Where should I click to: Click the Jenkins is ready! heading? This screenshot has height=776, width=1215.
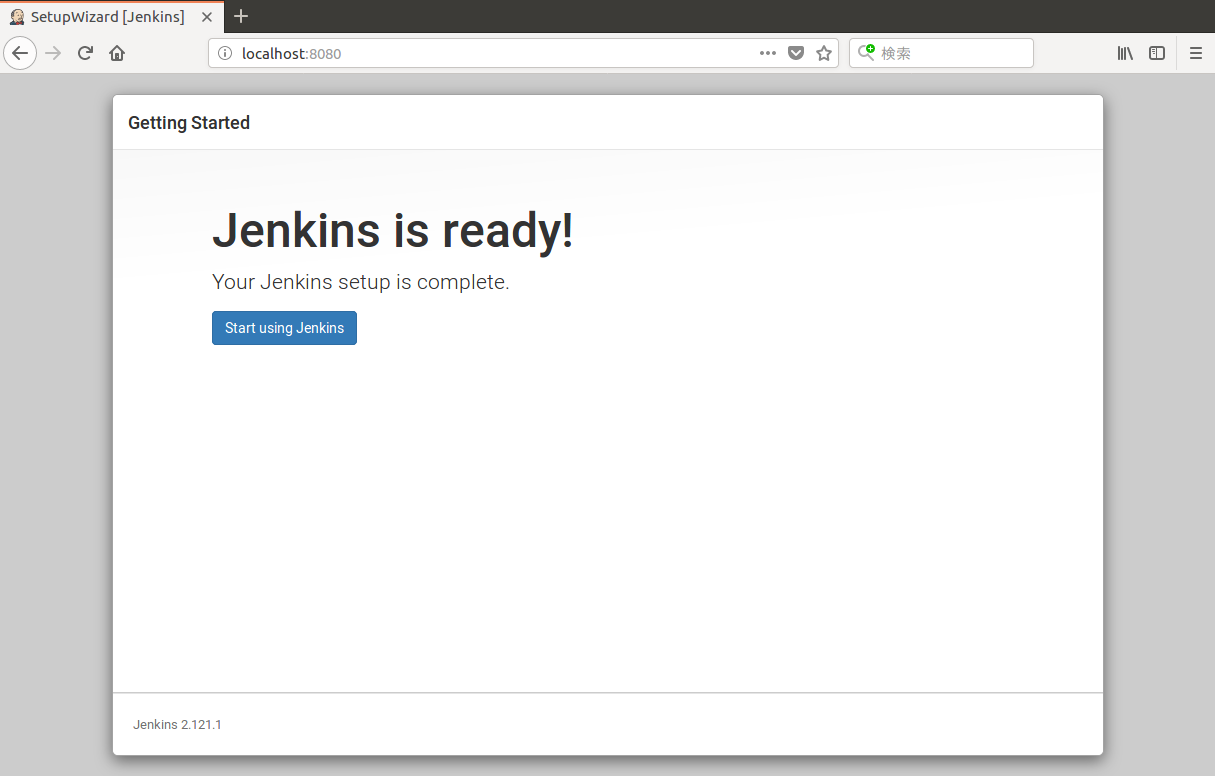click(393, 230)
